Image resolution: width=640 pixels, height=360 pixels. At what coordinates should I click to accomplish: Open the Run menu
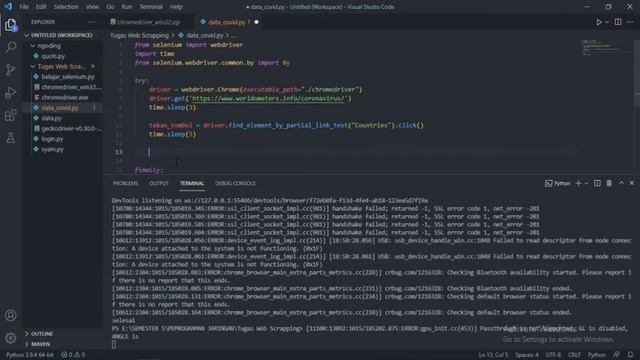(x=127, y=7)
